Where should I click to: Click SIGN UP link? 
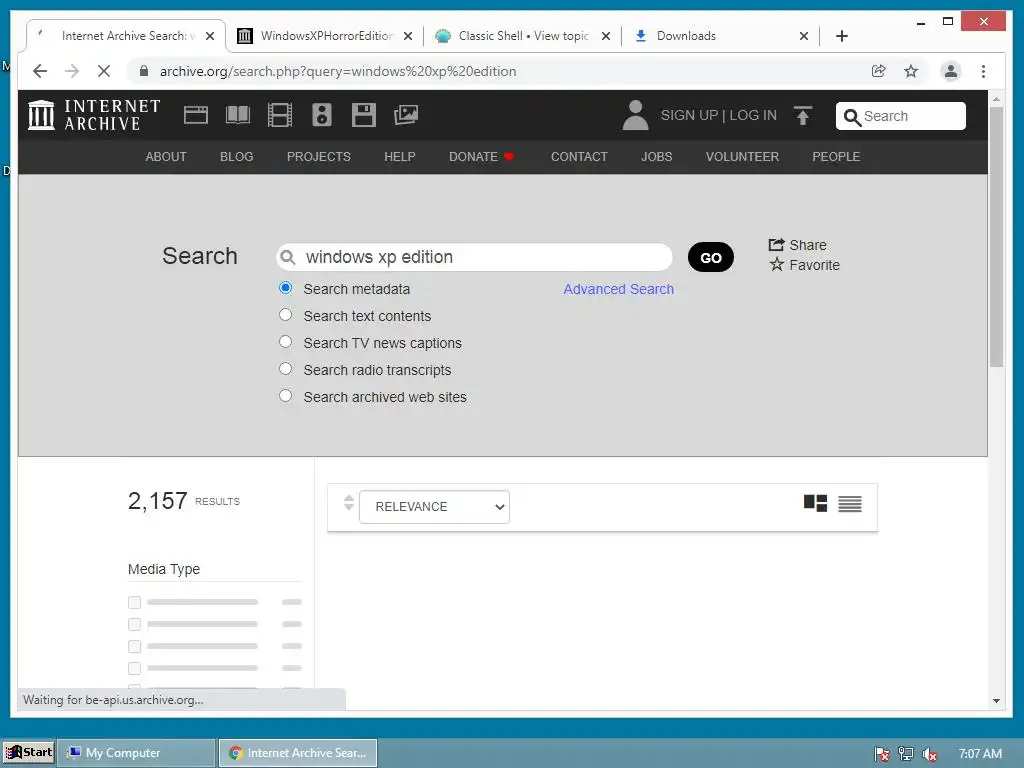(x=689, y=115)
